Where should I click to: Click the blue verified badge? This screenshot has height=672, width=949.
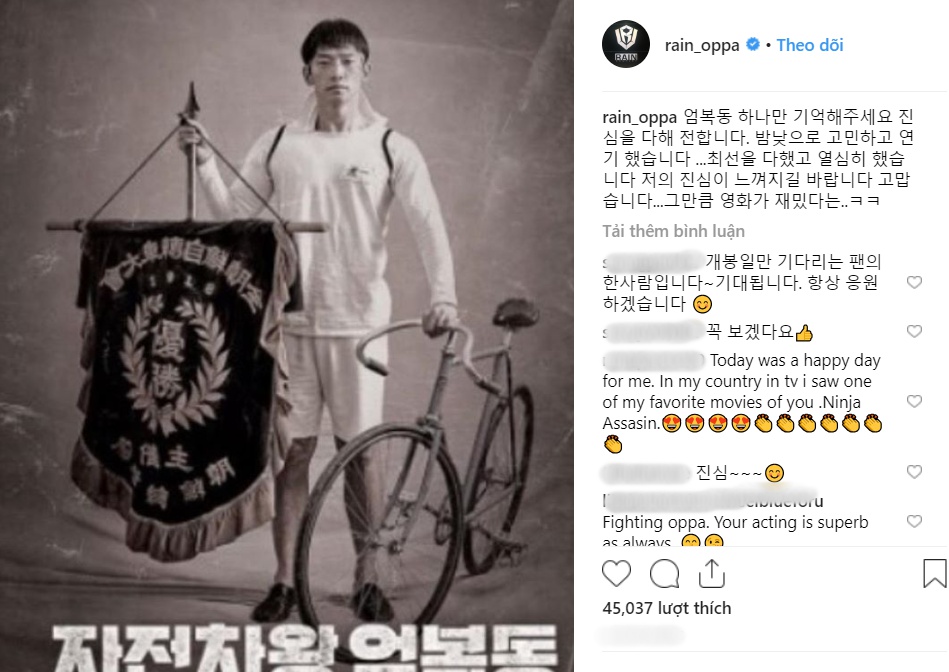[x=753, y=44]
